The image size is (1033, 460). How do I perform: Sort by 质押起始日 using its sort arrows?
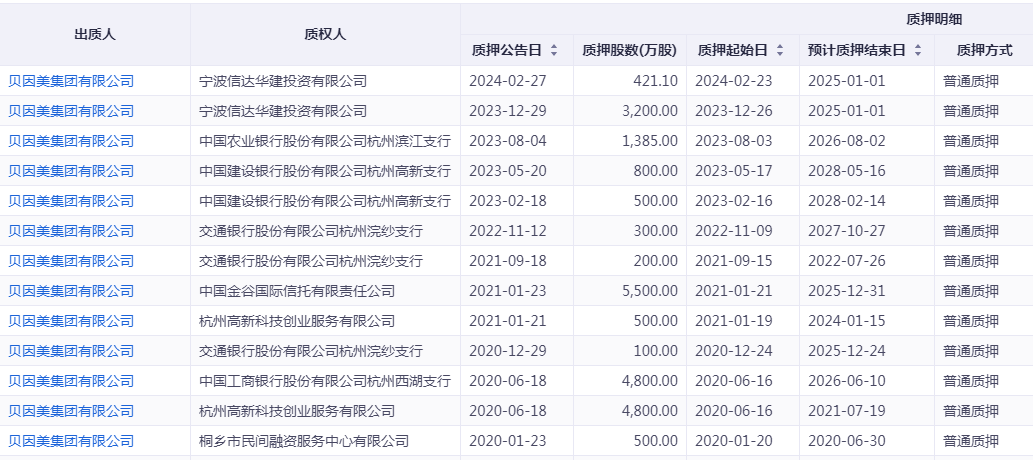780,50
